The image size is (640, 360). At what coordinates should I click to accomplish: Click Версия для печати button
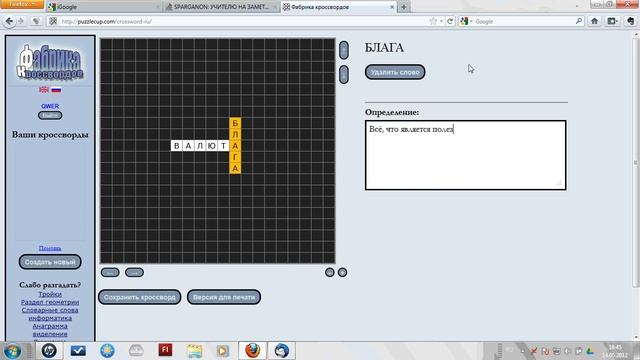pyautogui.click(x=224, y=297)
